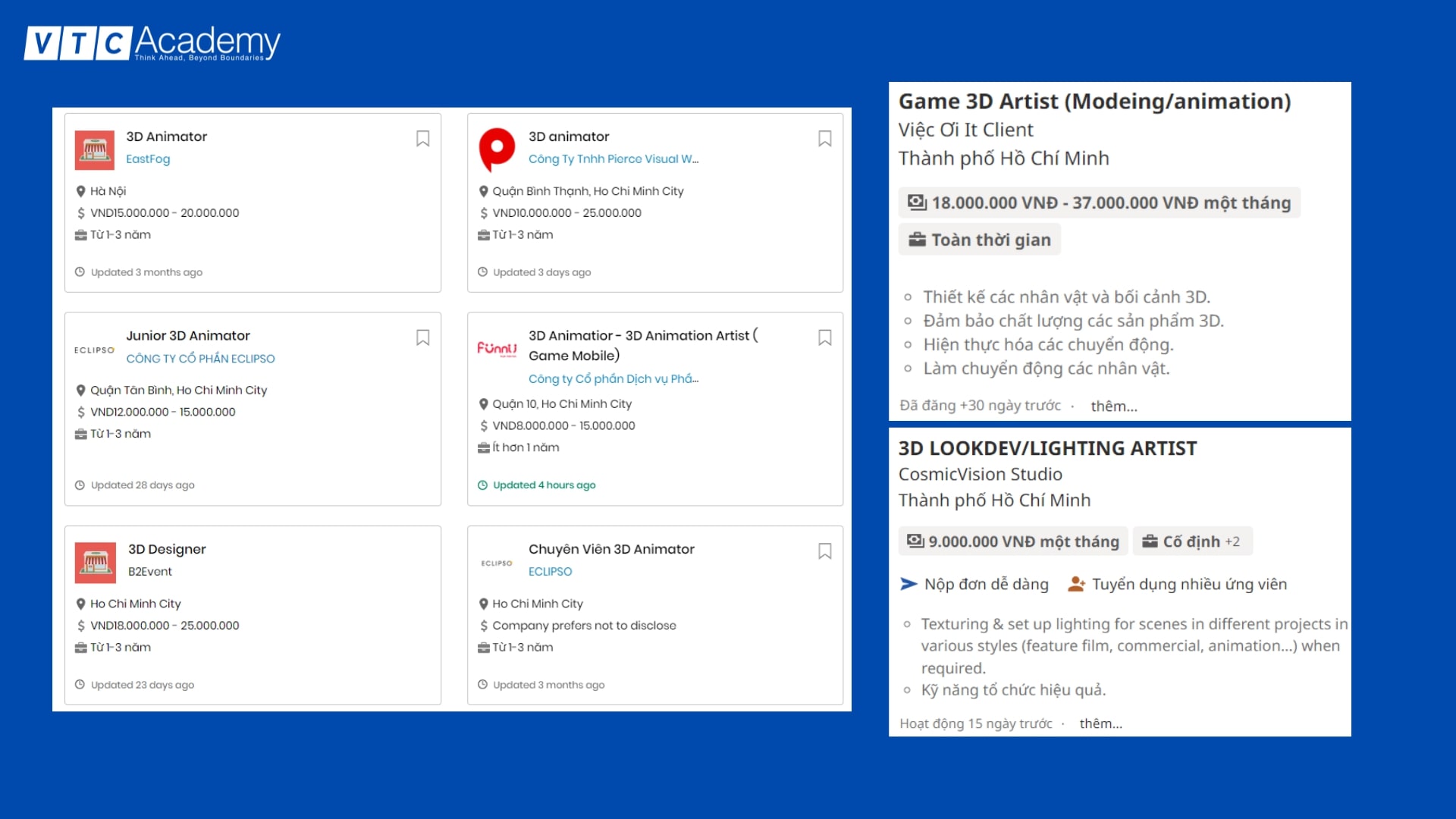Open the 3D Designer job card title
The width and height of the screenshot is (1456, 819).
(167, 549)
